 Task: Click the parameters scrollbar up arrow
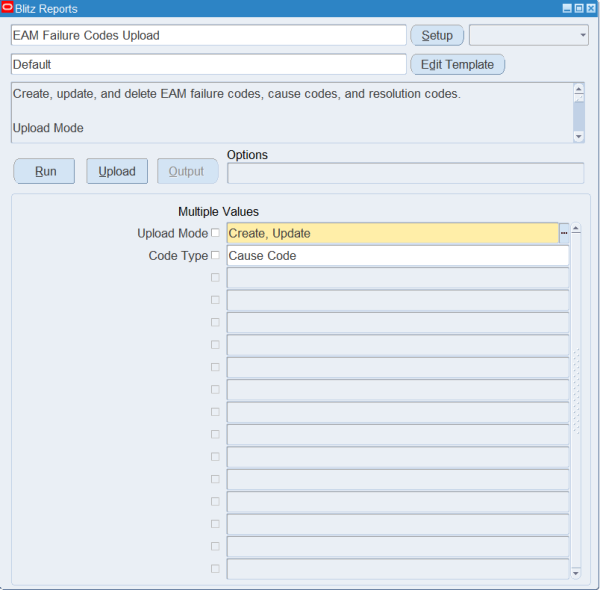(576, 229)
